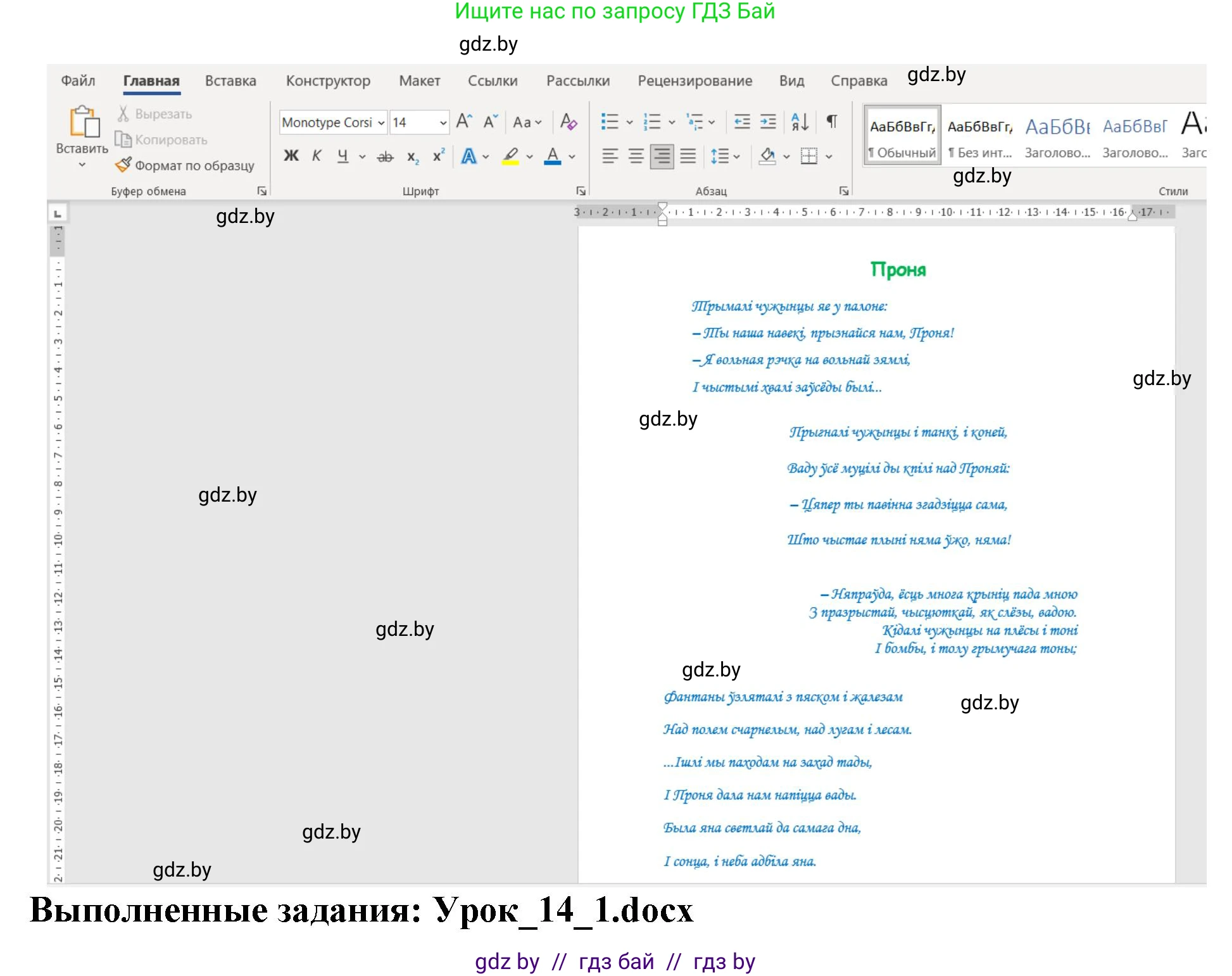Click the right indent marker on ruler
The image size is (1232, 976).
pos(1133,216)
